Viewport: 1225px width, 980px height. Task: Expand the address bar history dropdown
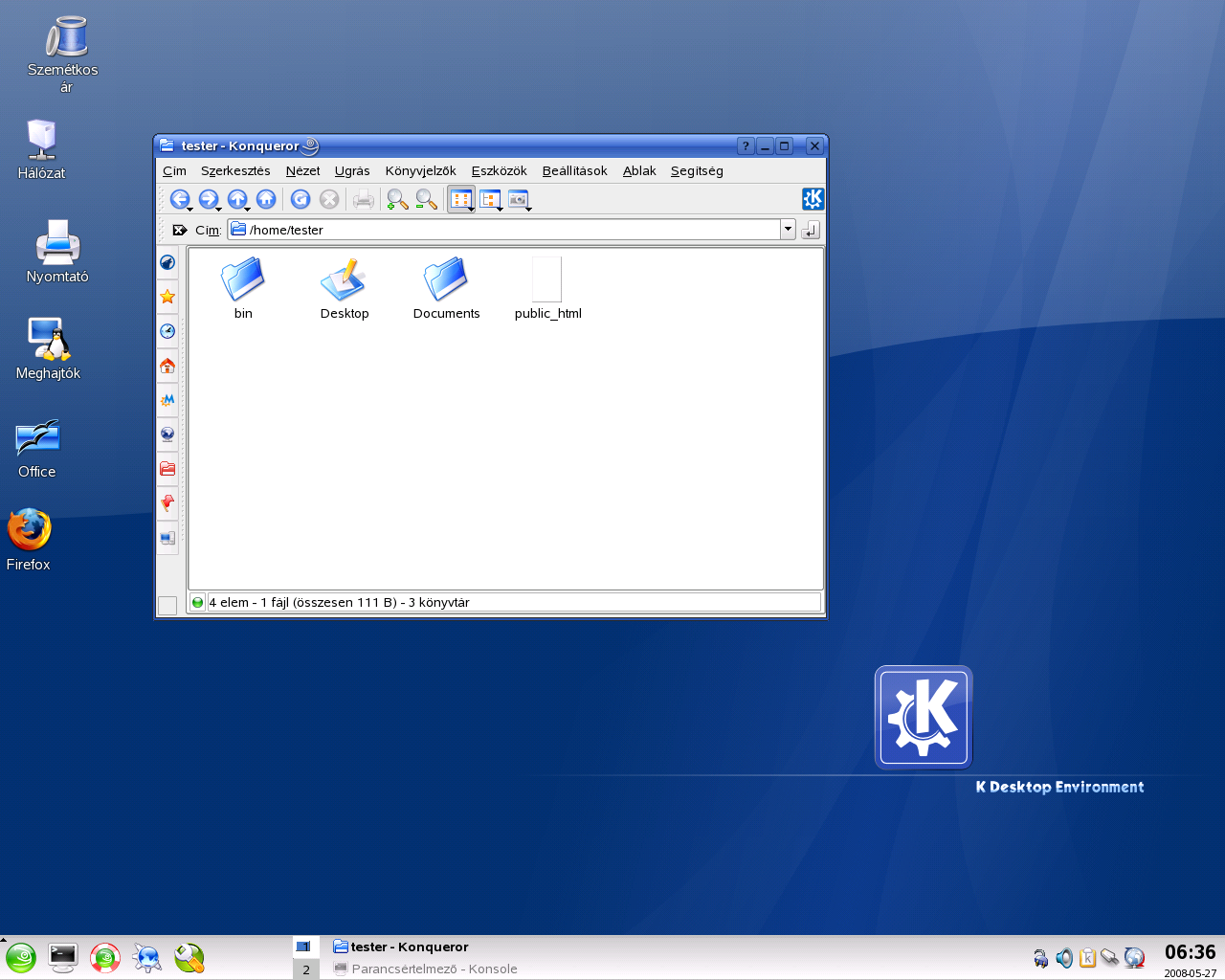pyautogui.click(x=788, y=230)
